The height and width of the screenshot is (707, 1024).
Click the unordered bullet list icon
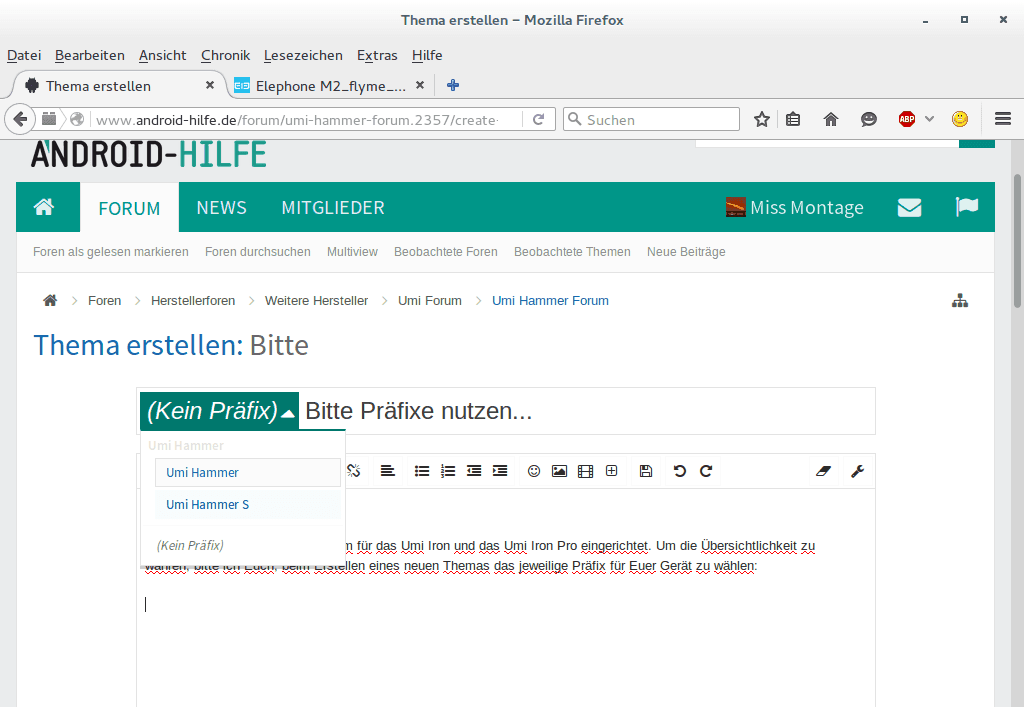click(422, 471)
